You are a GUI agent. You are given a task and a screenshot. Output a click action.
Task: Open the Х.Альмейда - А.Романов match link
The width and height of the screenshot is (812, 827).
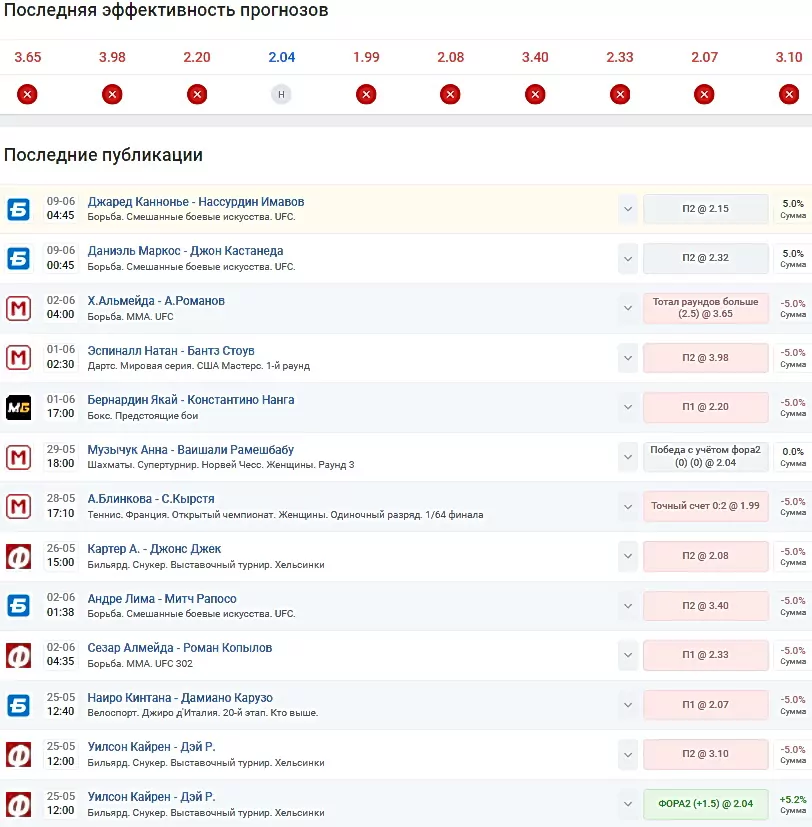[x=156, y=301]
